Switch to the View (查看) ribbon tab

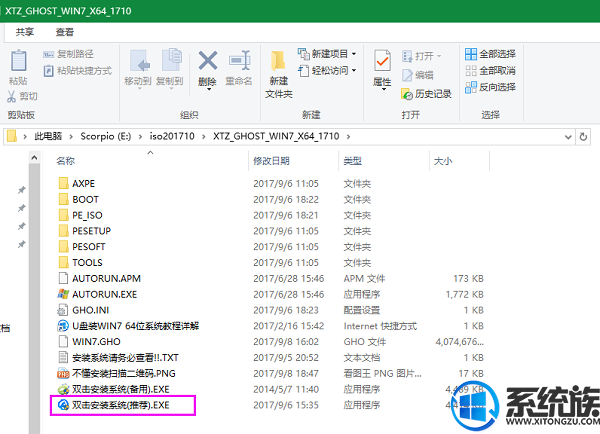64,32
